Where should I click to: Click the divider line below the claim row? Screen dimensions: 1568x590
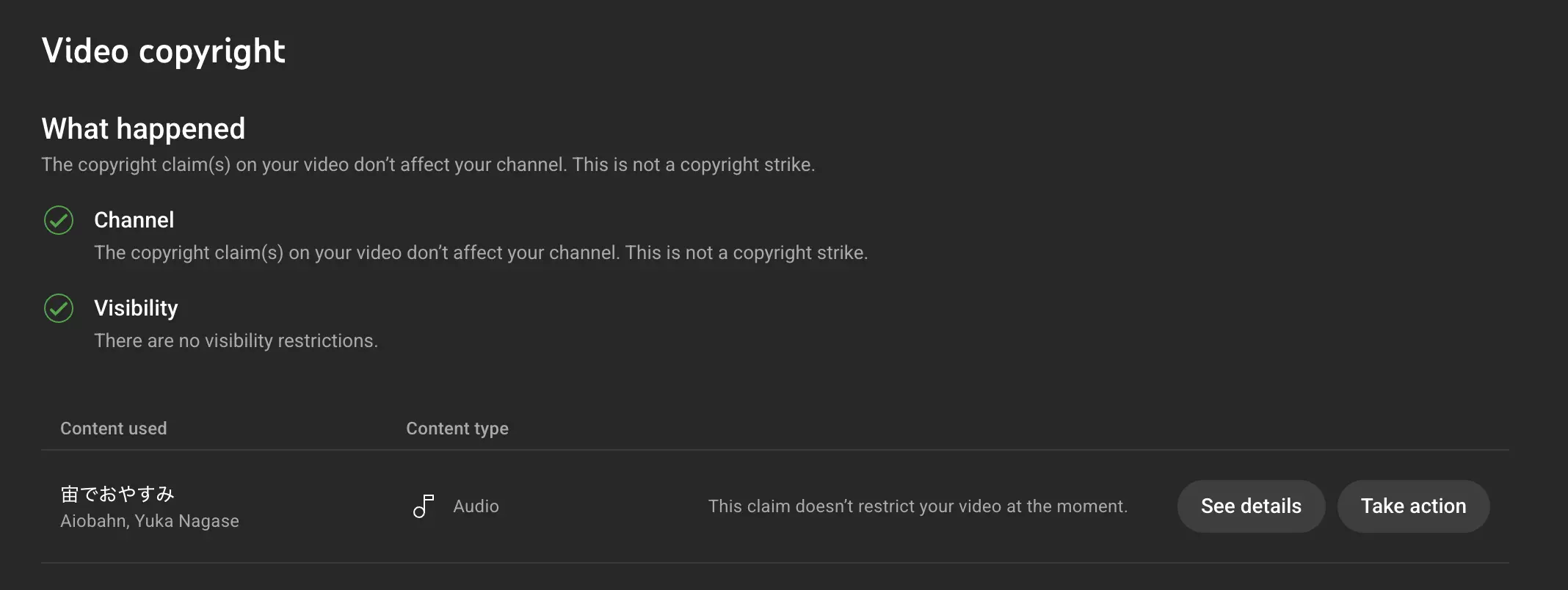(x=775, y=563)
